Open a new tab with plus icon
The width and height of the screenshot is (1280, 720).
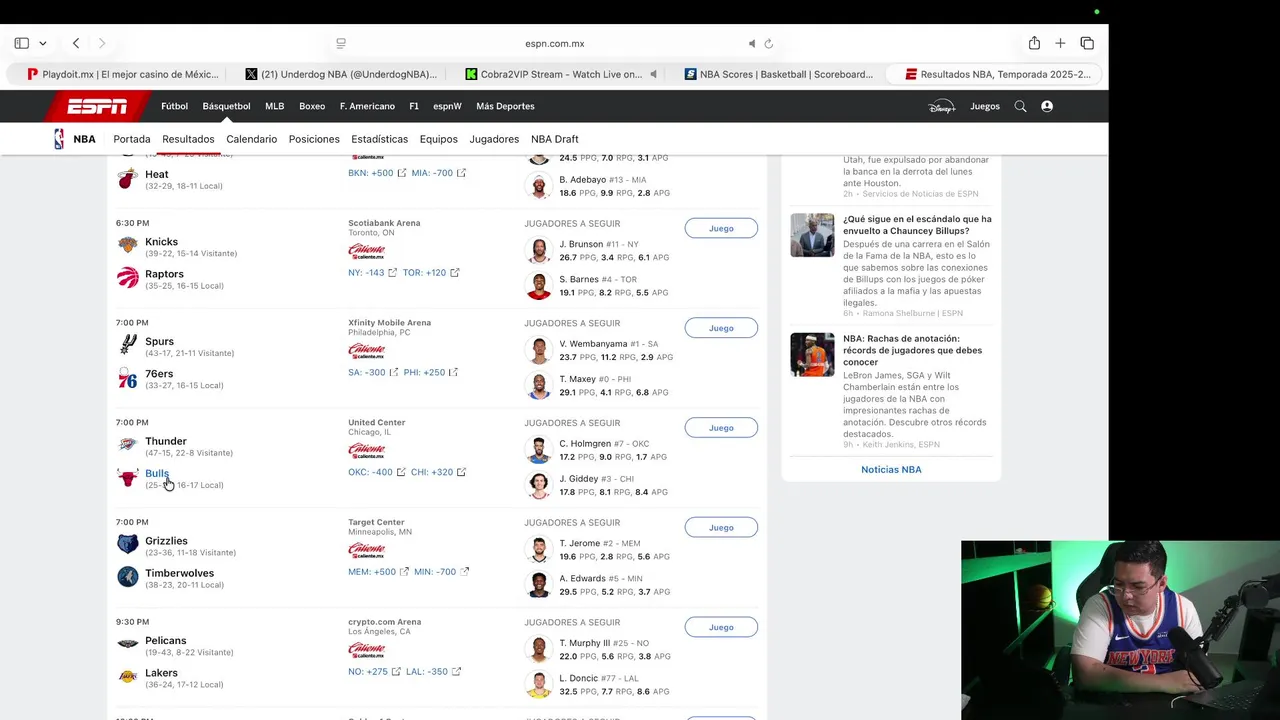pyautogui.click(x=1060, y=43)
